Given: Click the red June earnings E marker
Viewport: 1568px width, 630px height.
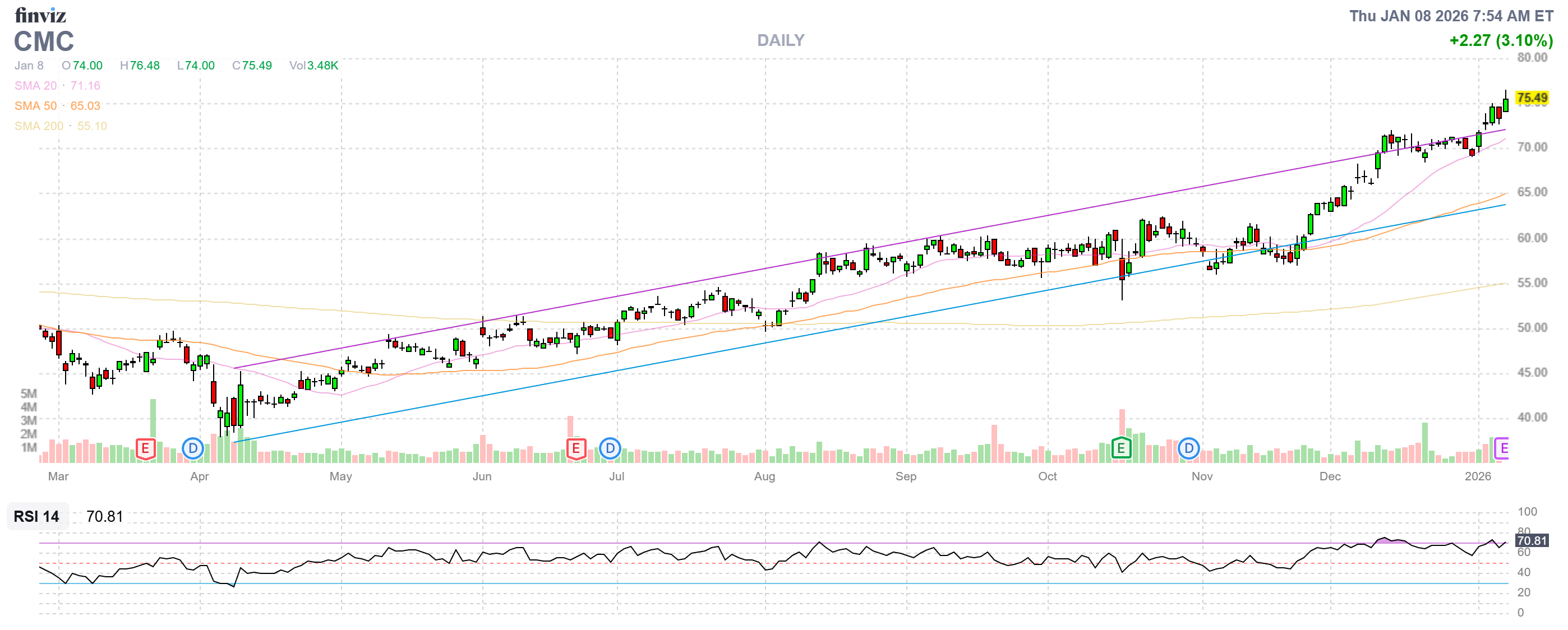Looking at the screenshot, I should tap(576, 450).
